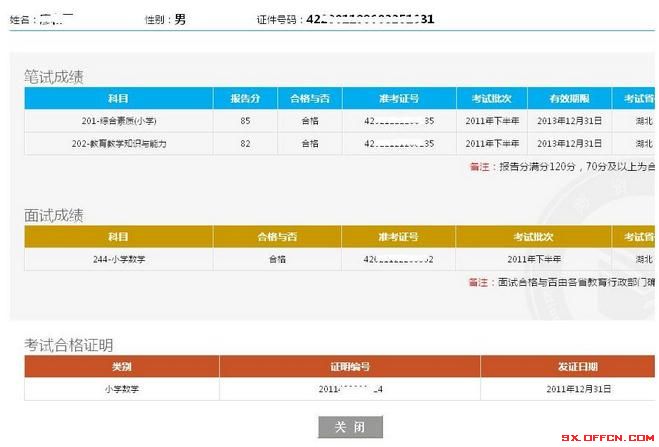Select the 244-小学数学 interview subject cell
The image size is (659, 447).
pyautogui.click(x=119, y=259)
